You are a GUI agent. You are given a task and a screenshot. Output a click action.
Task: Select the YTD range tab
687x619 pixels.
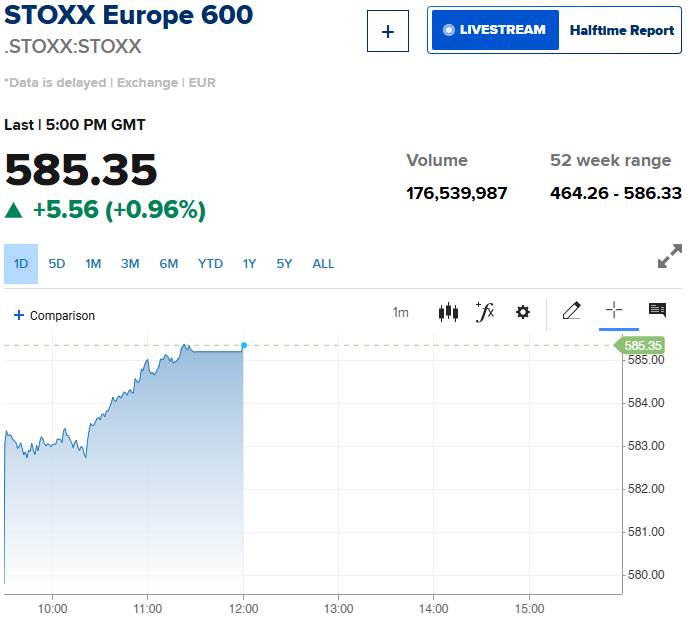coord(210,264)
